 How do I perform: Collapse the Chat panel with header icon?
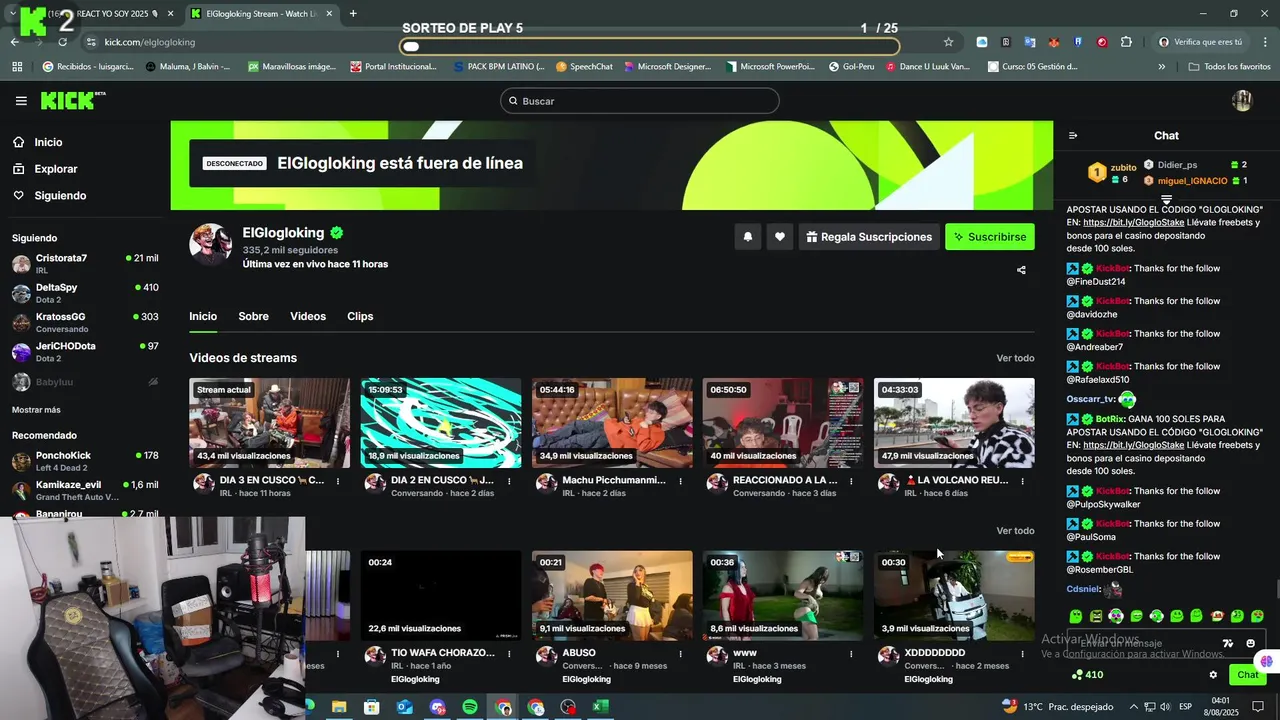tap(1073, 136)
